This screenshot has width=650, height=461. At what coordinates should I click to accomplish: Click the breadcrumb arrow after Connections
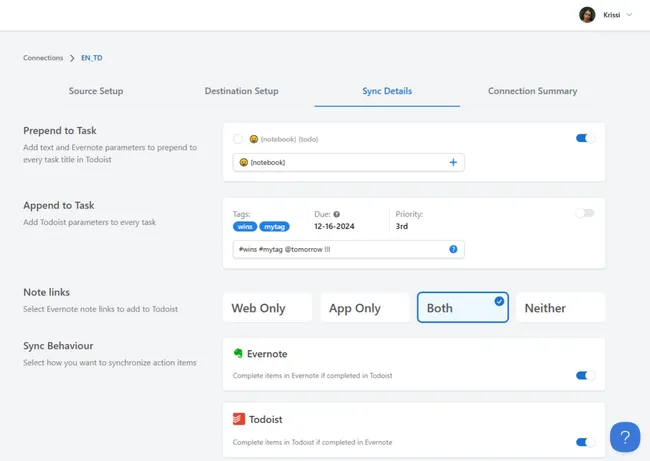point(72,59)
